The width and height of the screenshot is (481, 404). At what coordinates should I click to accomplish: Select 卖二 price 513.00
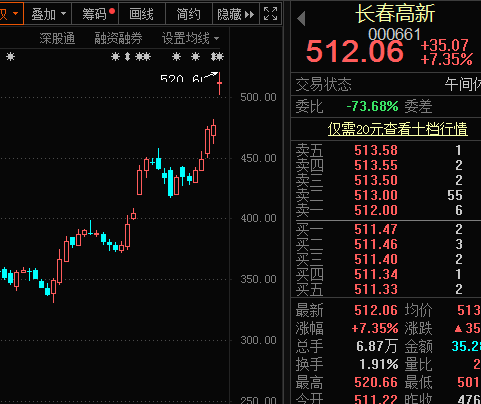point(376,195)
